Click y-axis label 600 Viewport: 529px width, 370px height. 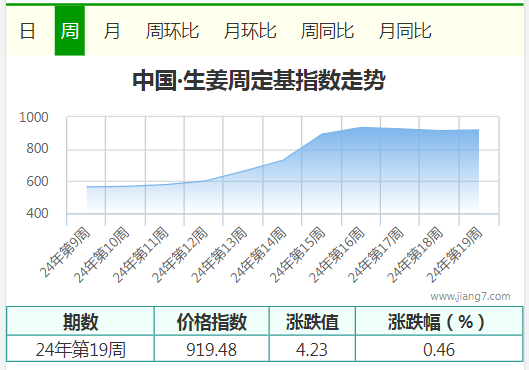37,181
